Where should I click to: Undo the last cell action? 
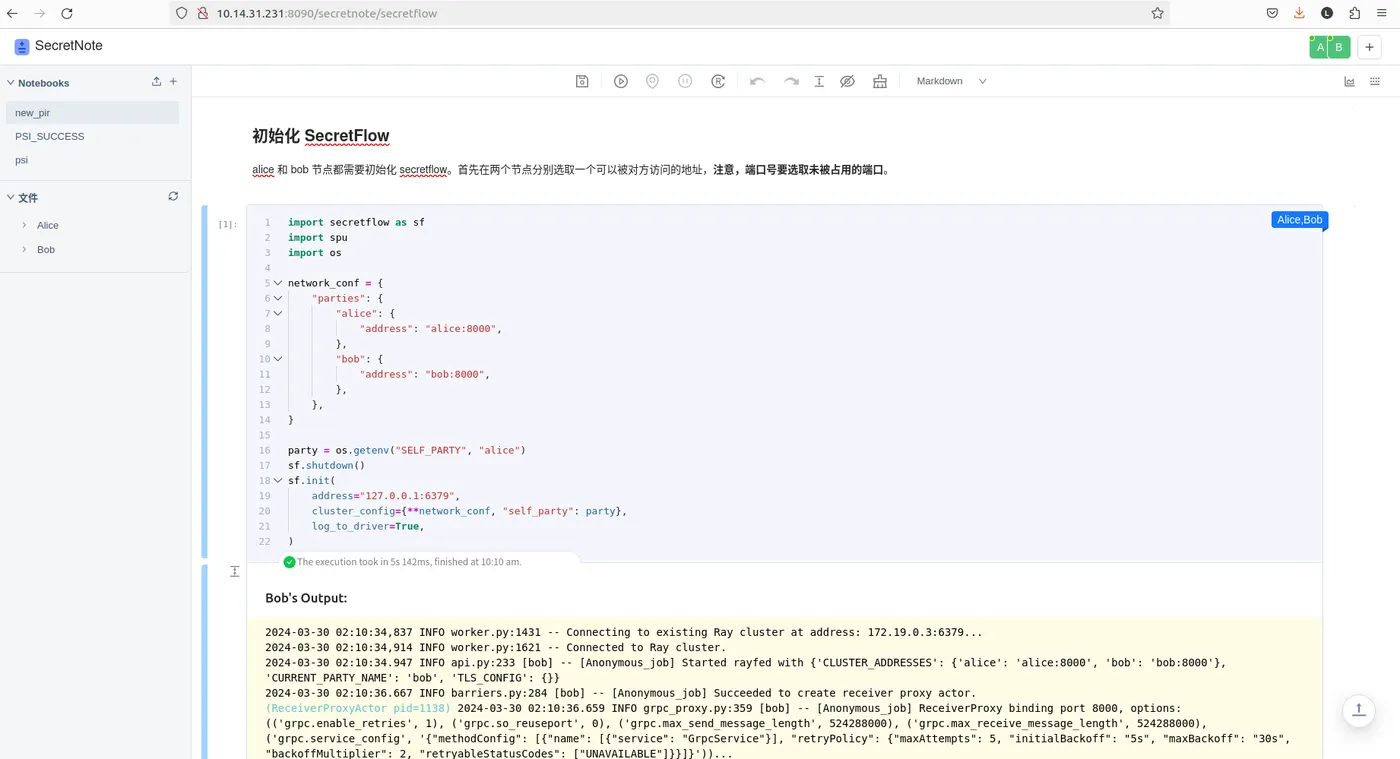(x=757, y=81)
